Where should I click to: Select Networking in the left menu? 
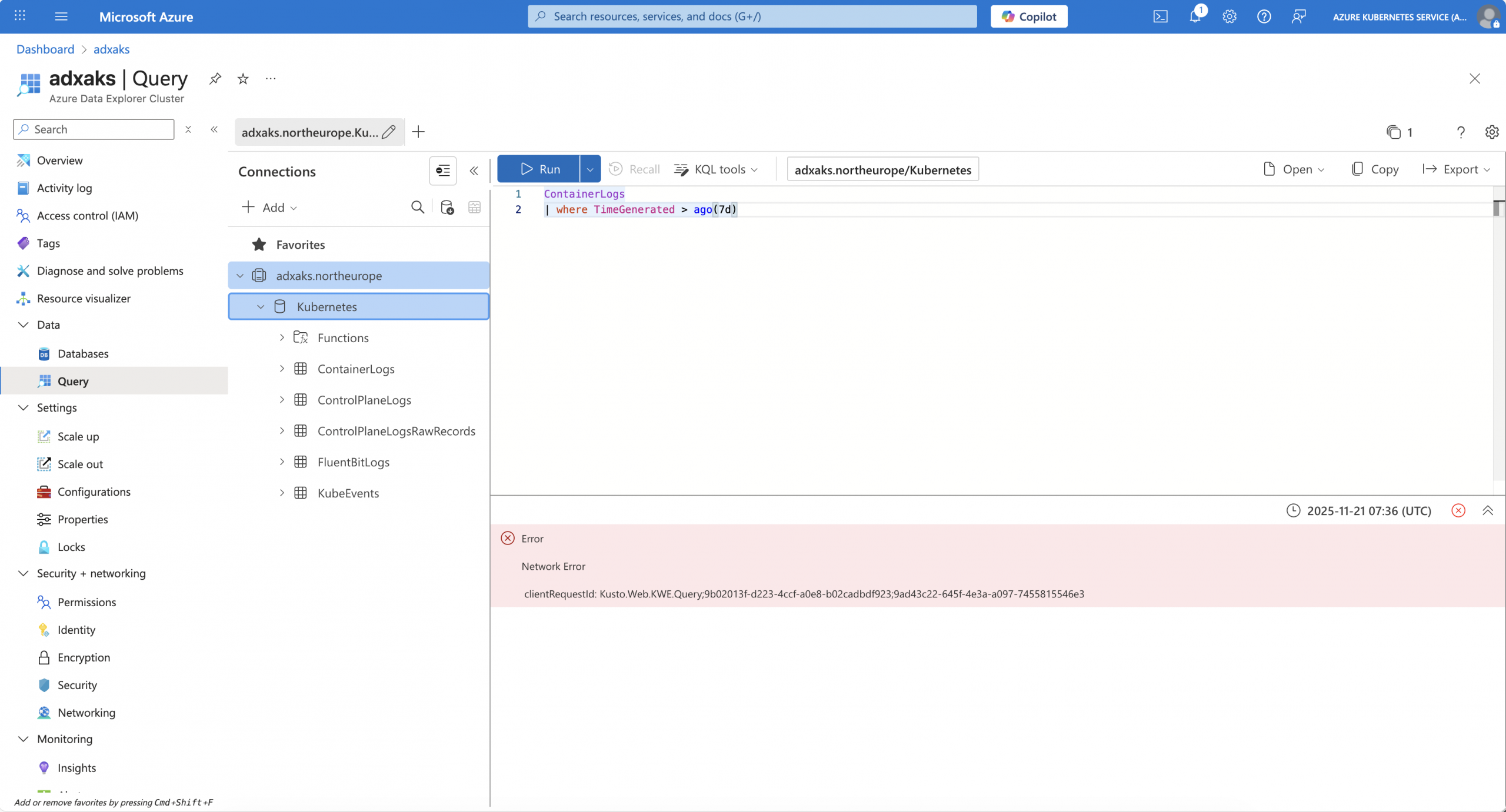[x=86, y=713]
